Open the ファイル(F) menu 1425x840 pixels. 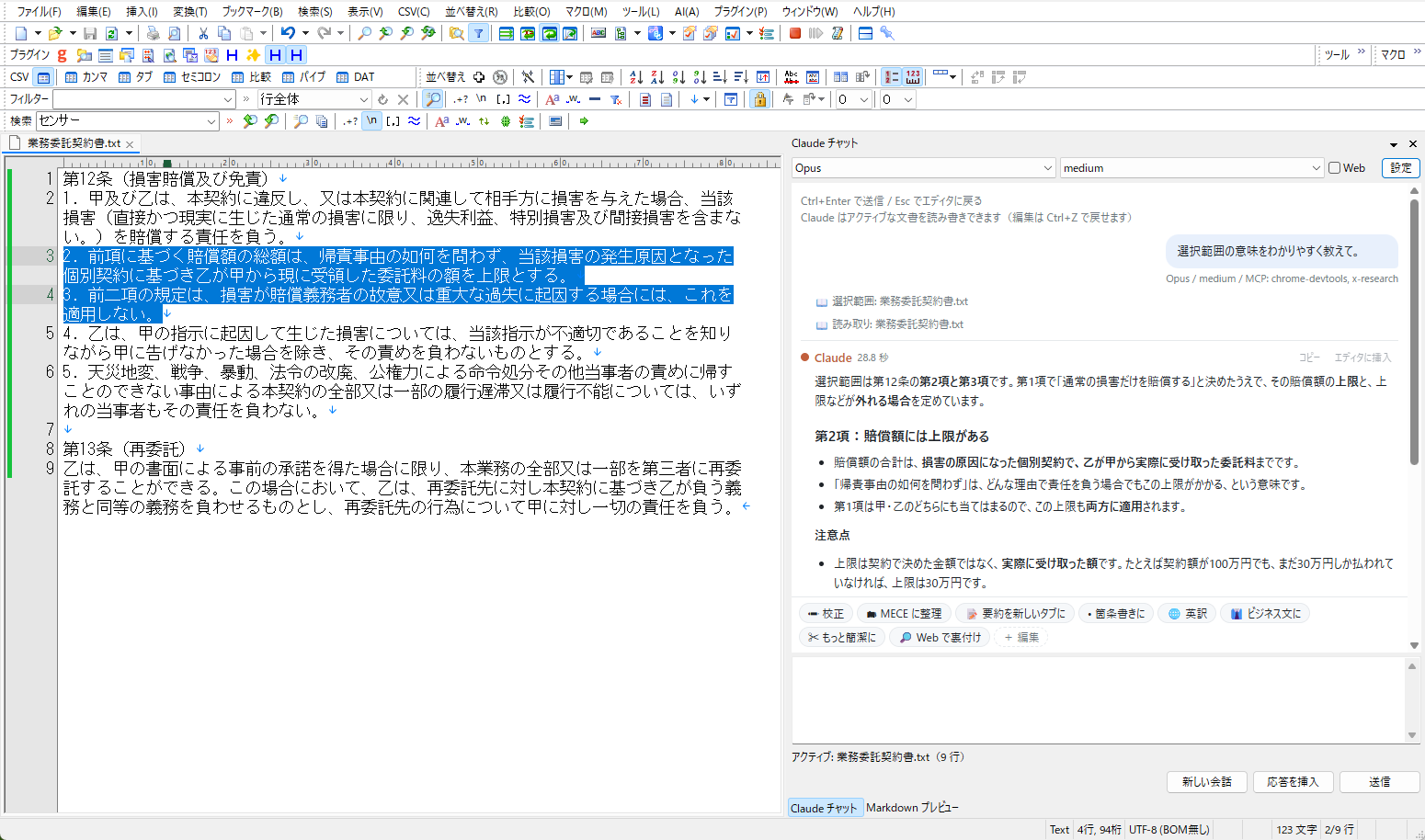click(x=39, y=11)
